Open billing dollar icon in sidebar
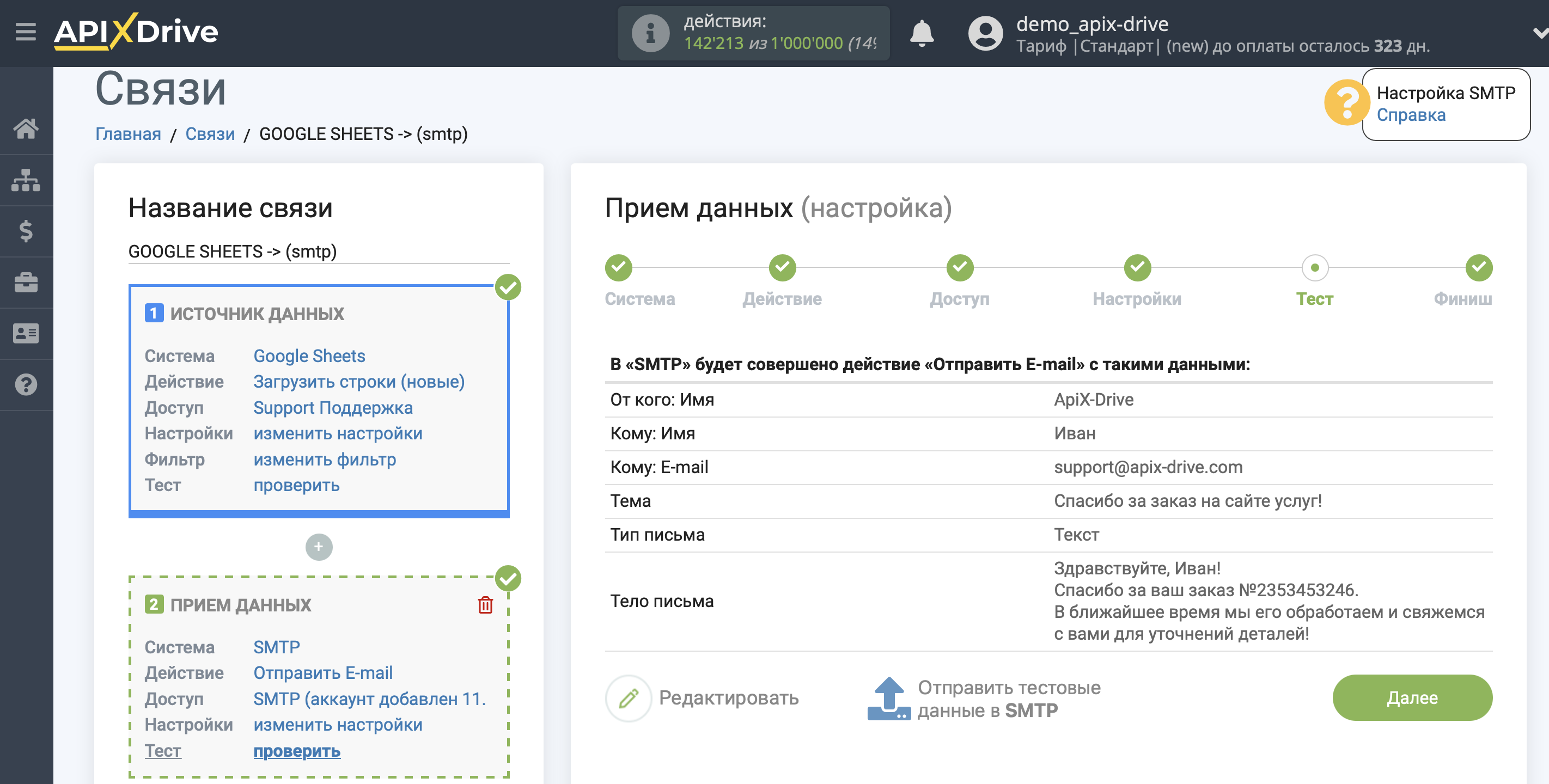The height and width of the screenshot is (784, 1549). pyautogui.click(x=26, y=231)
